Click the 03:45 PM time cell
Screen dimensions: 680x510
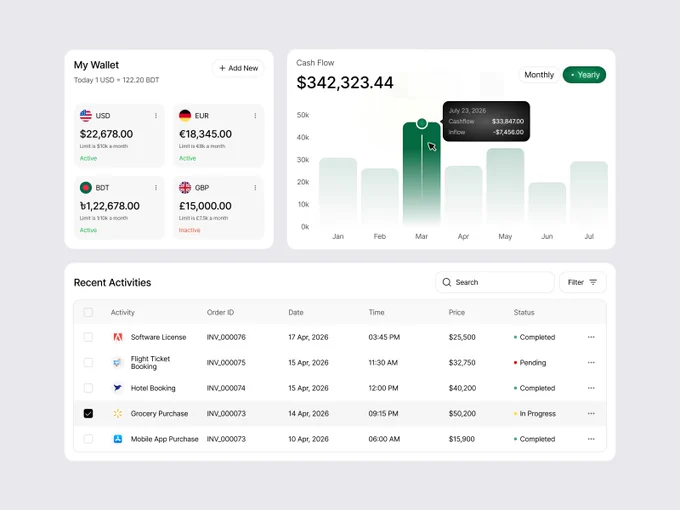pyautogui.click(x=384, y=337)
